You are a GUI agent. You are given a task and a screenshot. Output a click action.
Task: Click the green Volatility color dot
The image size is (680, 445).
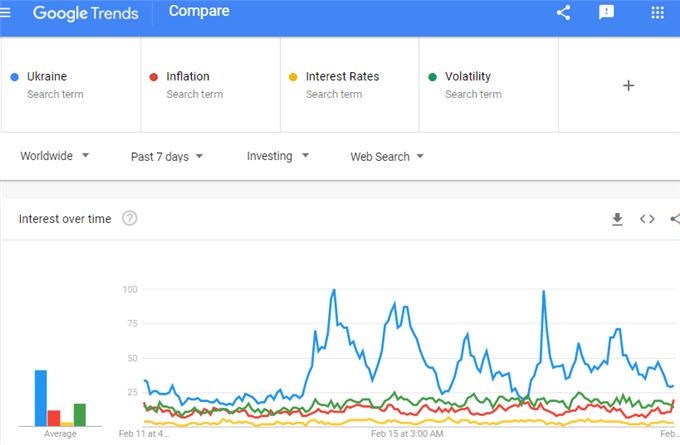coord(432,77)
